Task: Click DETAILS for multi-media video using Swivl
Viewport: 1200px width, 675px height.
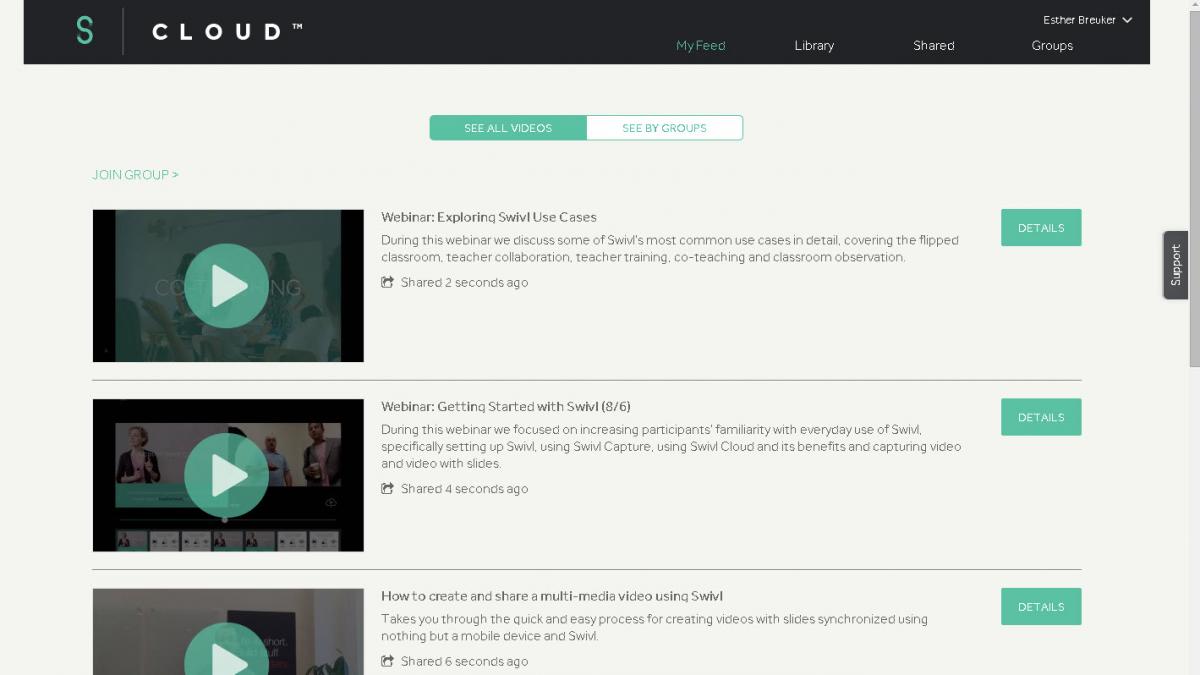Action: (x=1041, y=607)
